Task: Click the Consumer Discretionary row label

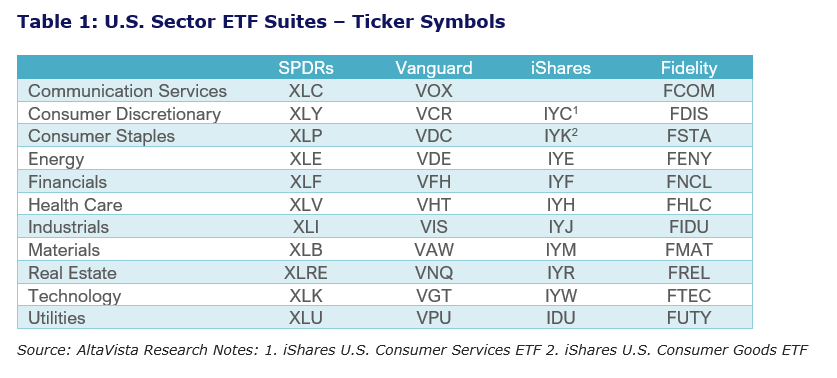Action: pos(124,114)
